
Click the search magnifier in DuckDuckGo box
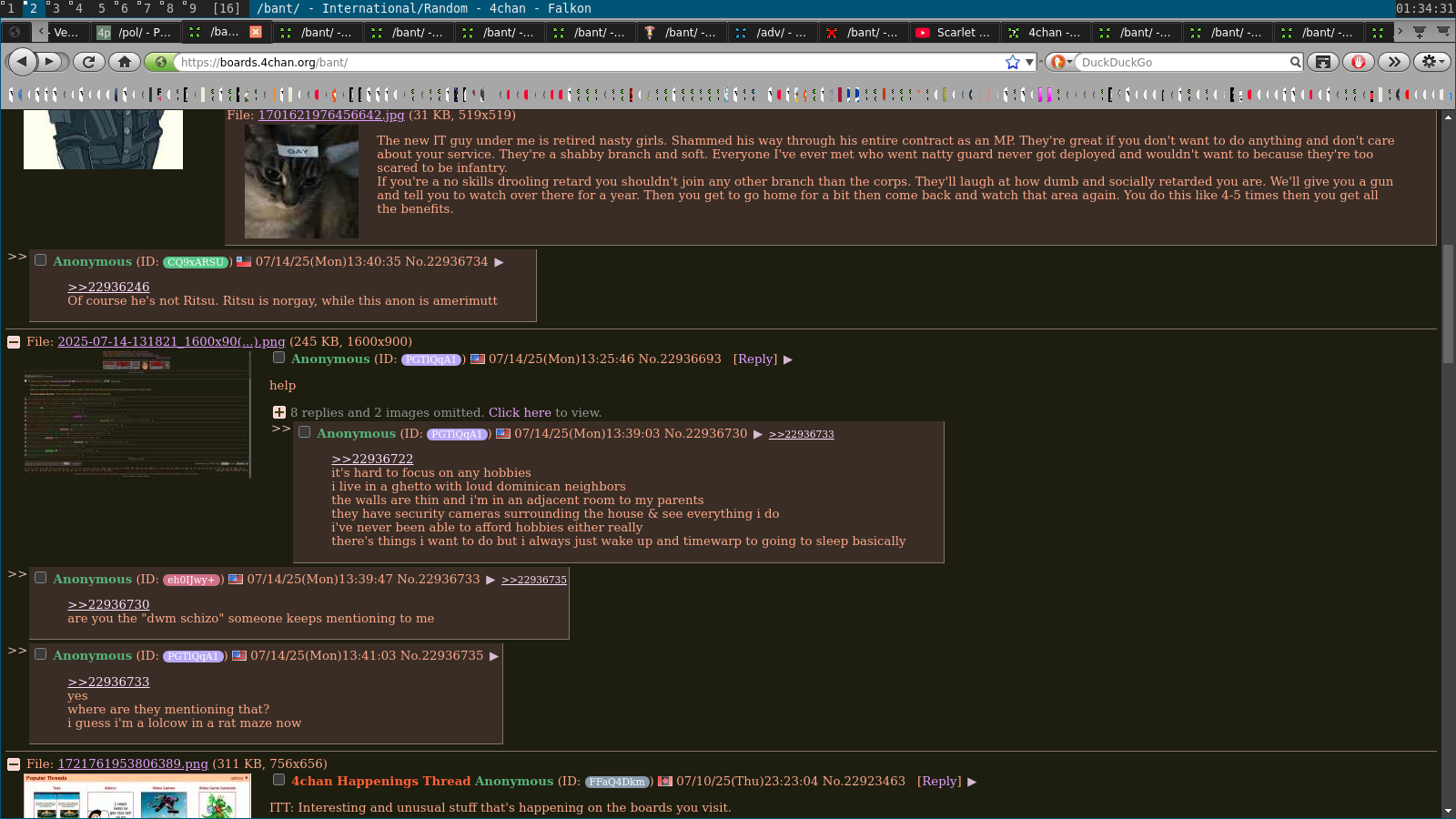click(x=1295, y=62)
